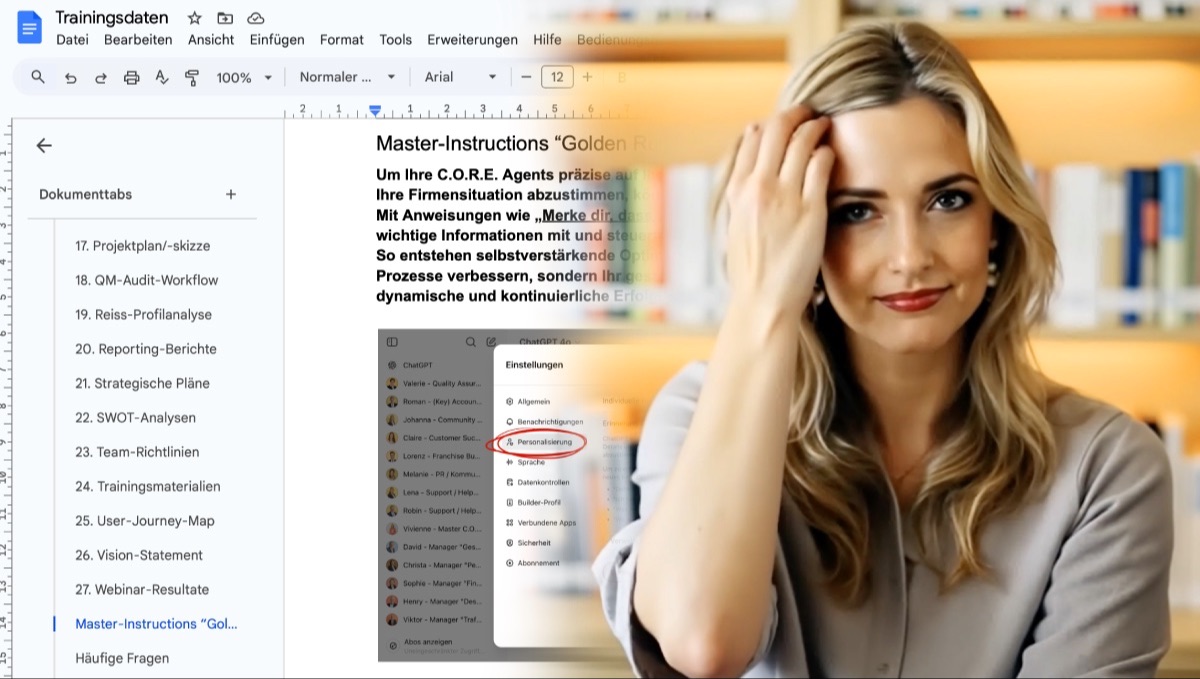Viewport: 1200px width, 679px height.
Task: Open the Häufige Fragen tab
Action: point(122,658)
